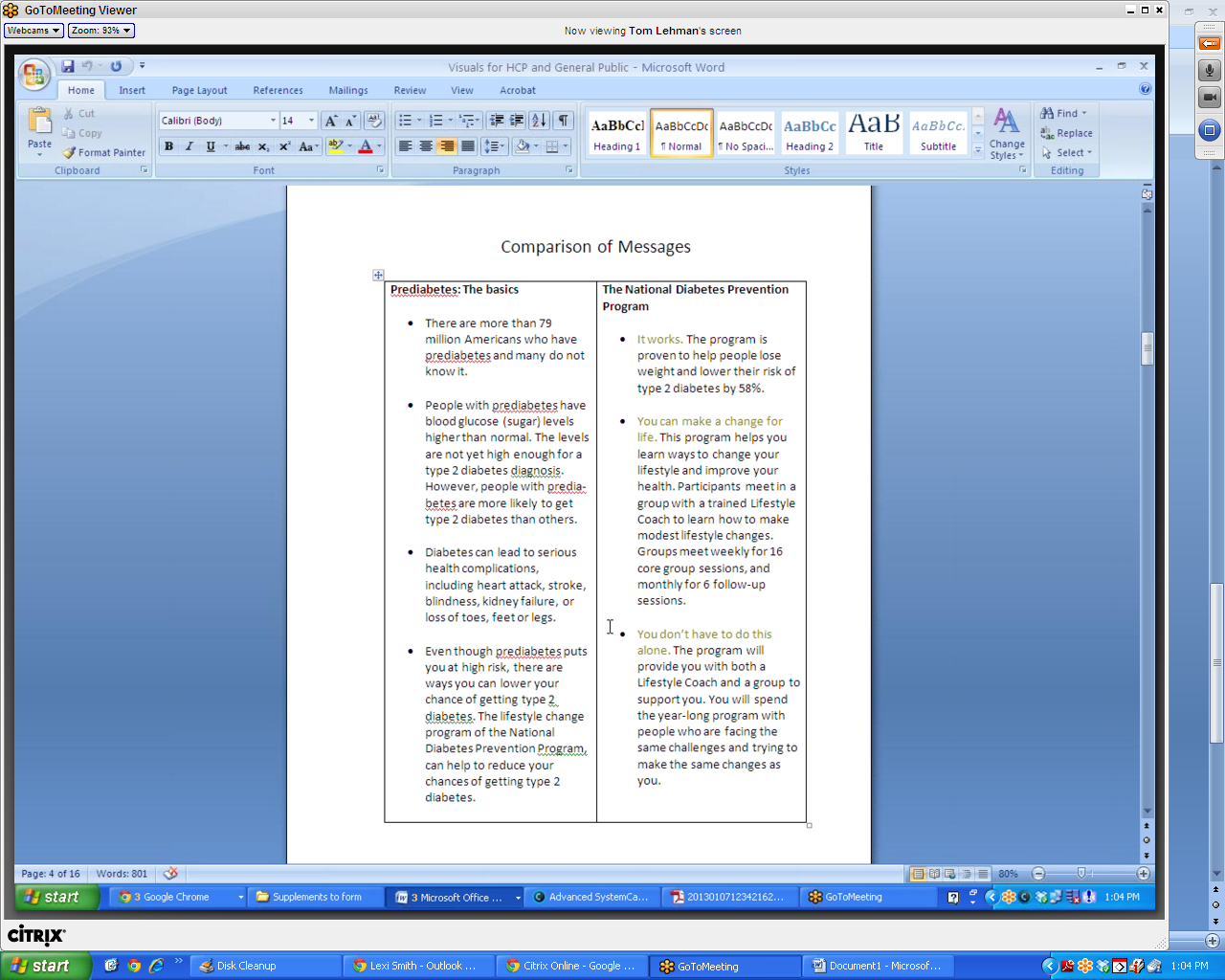Open the Select dropdown in Editing group

pyautogui.click(x=1089, y=152)
